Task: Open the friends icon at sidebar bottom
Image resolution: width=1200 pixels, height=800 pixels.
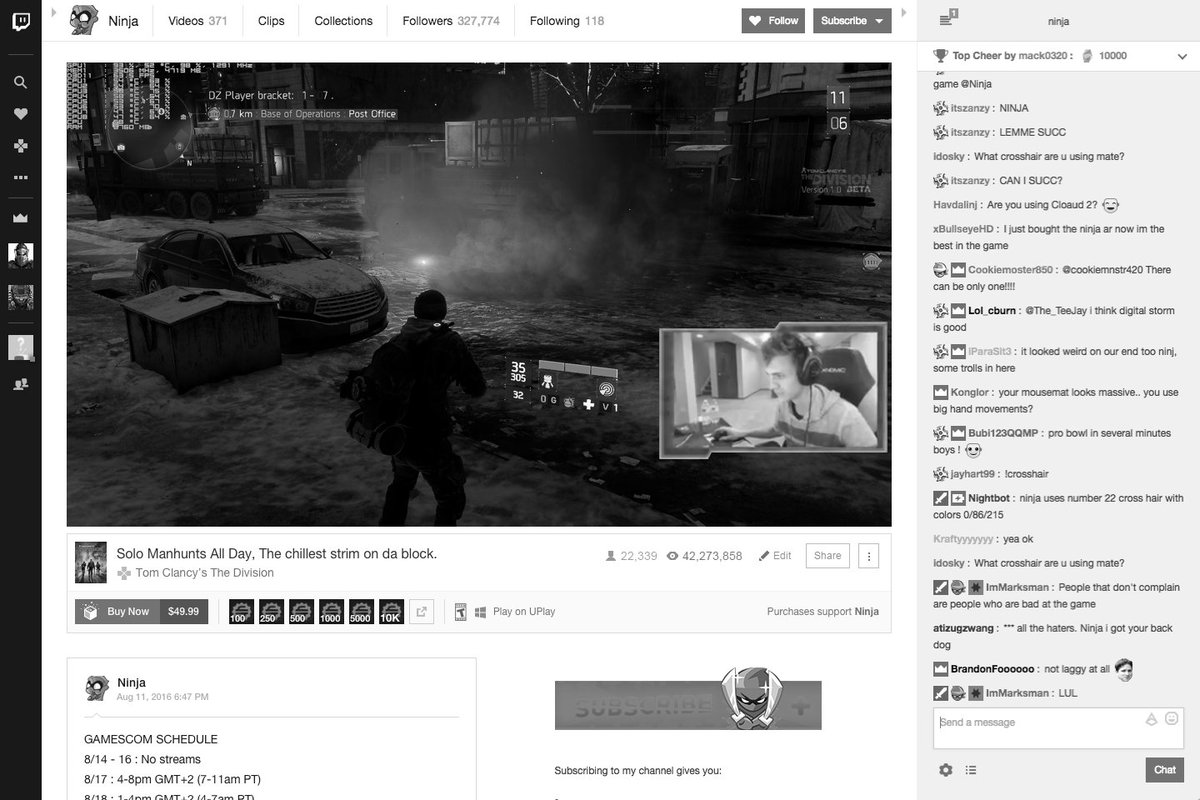Action: pos(20,383)
